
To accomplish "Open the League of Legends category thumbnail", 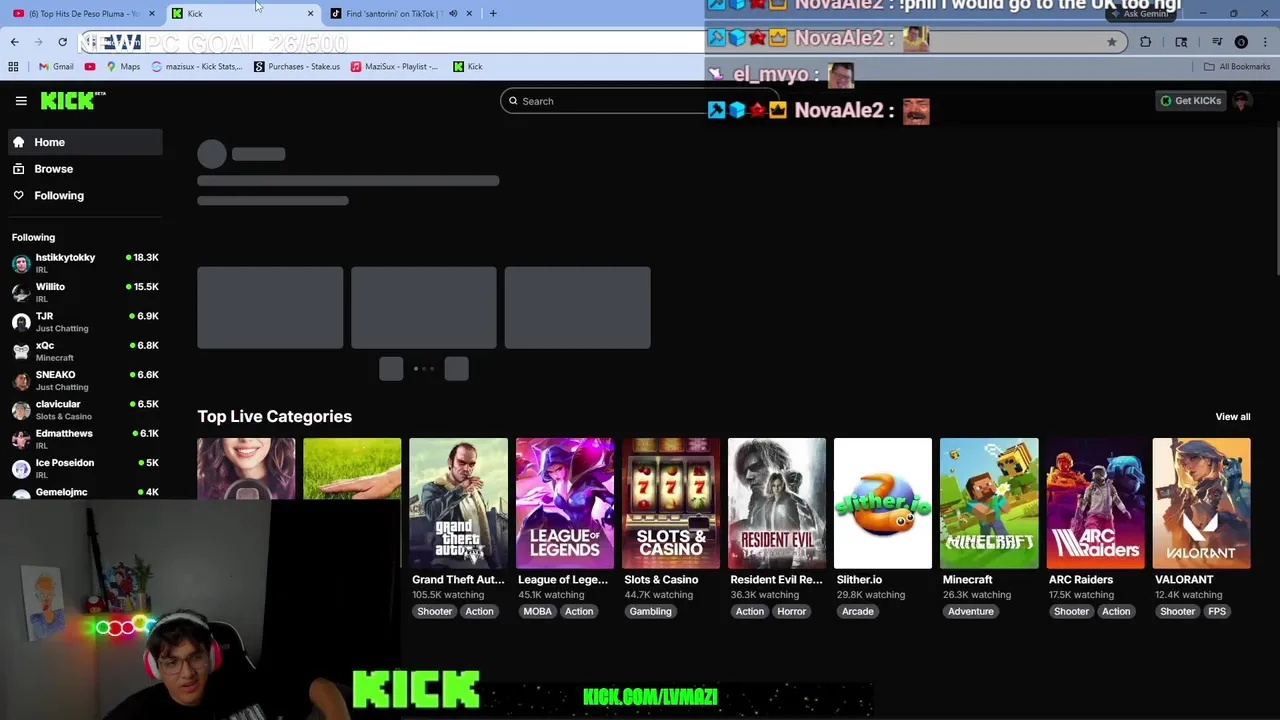I will click(x=565, y=503).
